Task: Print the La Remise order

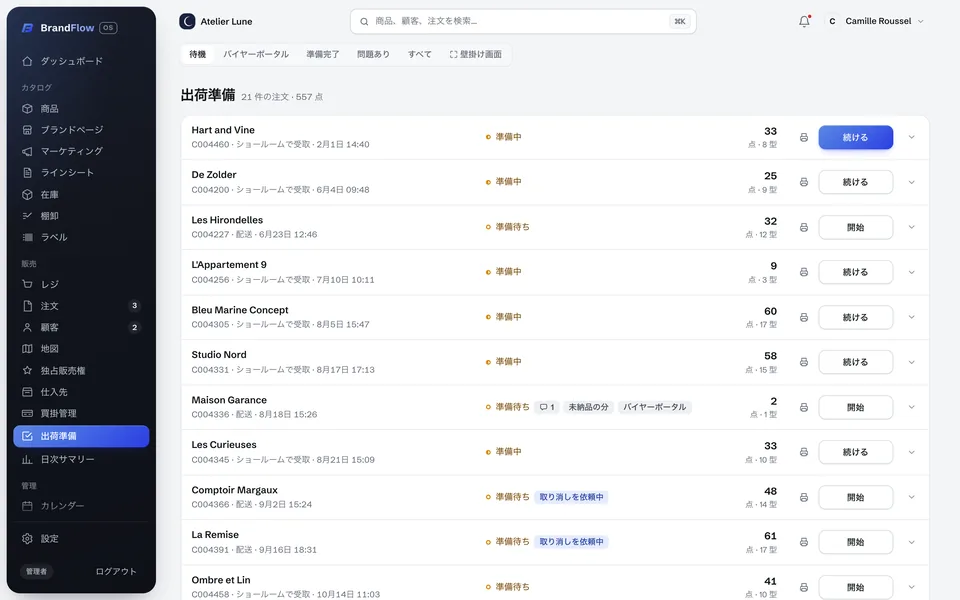Action: pyautogui.click(x=804, y=542)
